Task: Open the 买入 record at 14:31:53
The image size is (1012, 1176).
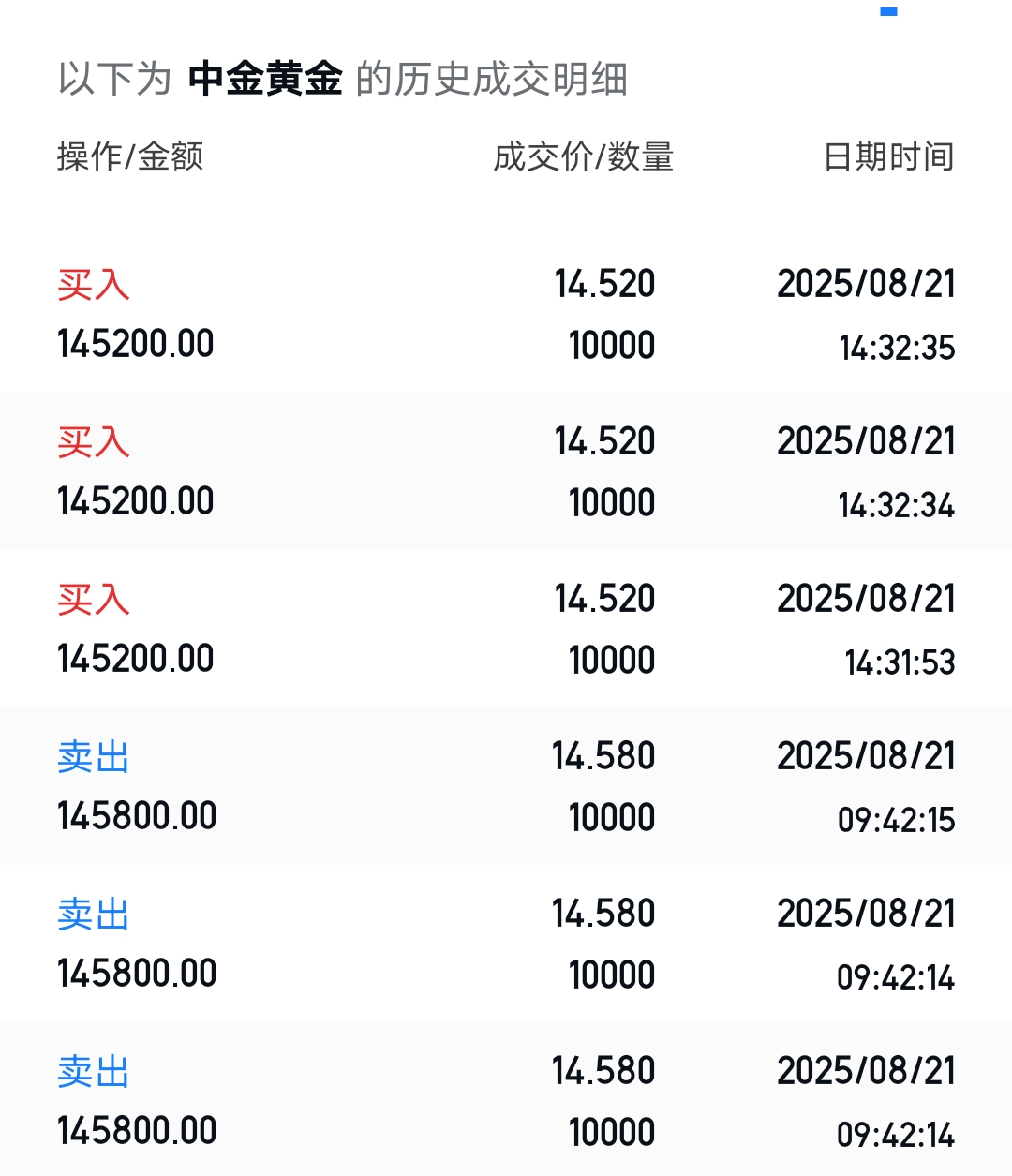Action: tap(506, 629)
